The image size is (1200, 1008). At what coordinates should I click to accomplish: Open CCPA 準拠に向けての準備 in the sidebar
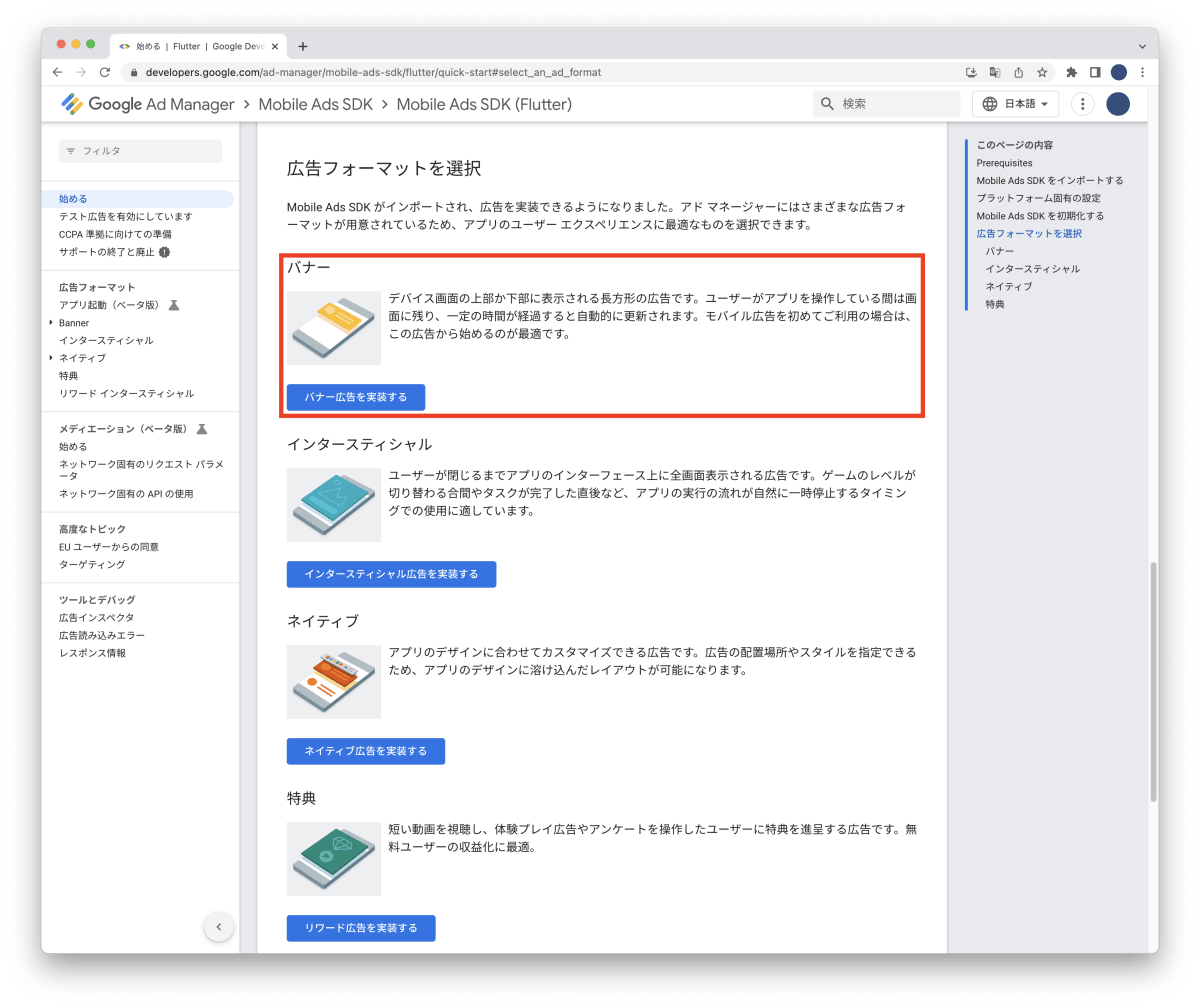tap(115, 234)
